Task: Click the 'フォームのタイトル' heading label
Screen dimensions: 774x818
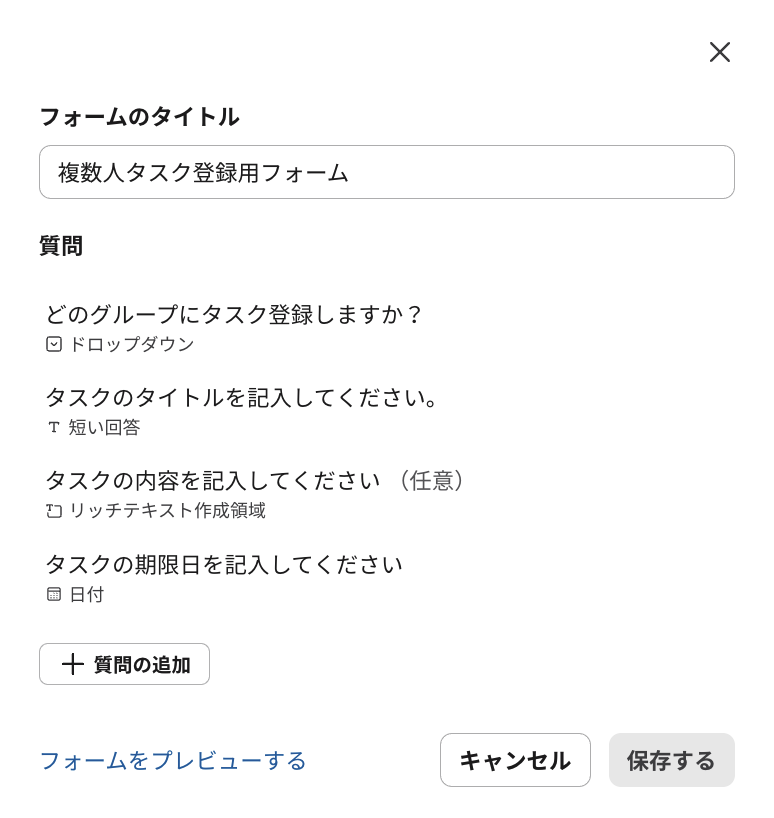Action: [x=139, y=117]
